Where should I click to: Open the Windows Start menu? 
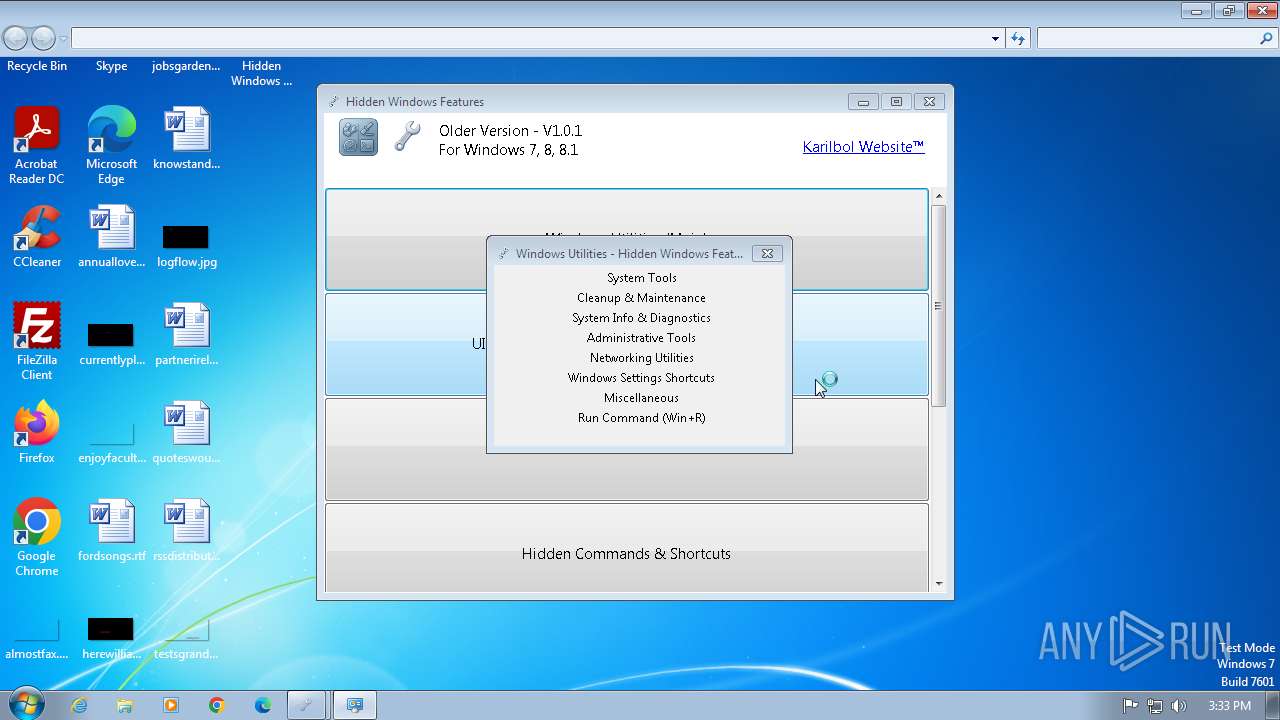tap(25, 704)
